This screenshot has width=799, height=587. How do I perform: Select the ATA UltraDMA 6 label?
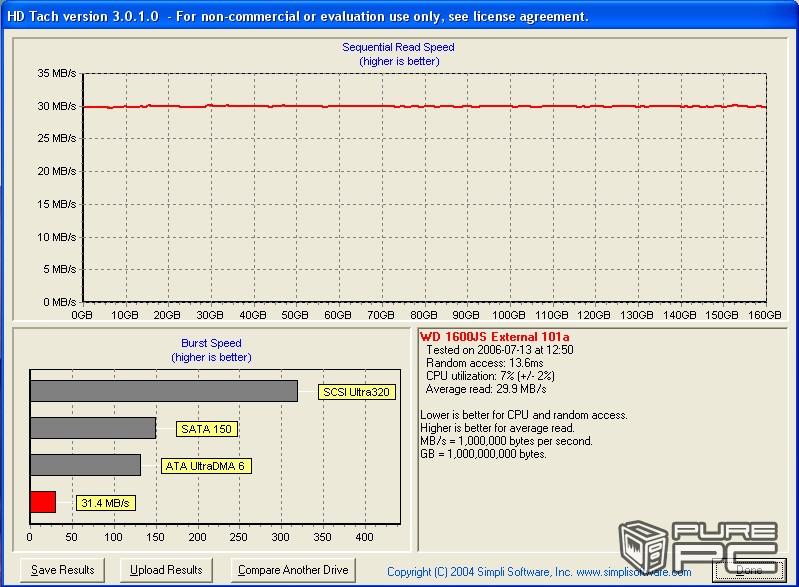tap(206, 466)
